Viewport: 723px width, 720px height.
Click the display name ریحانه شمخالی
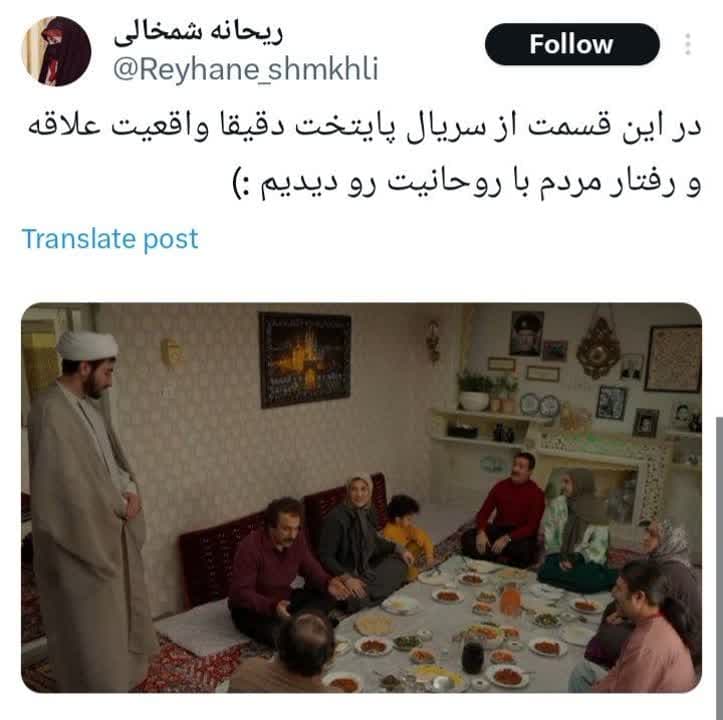point(198,33)
